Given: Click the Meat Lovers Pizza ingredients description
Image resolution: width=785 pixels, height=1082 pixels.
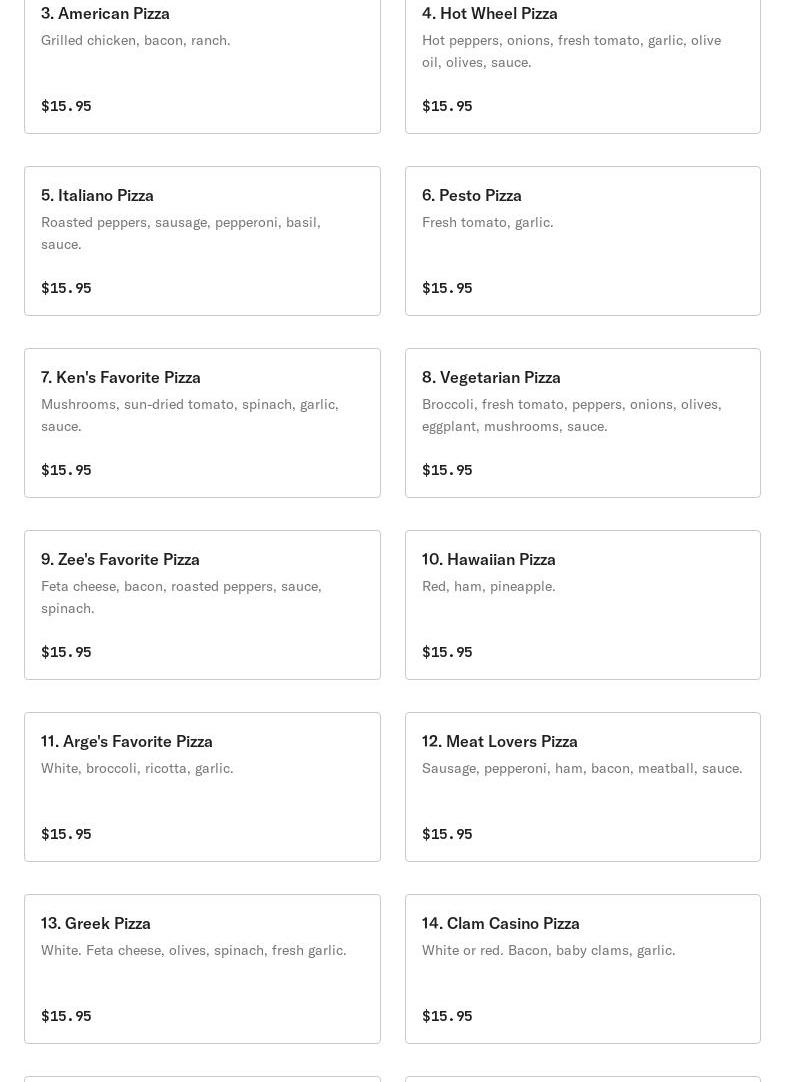Looking at the screenshot, I should (x=581, y=768).
